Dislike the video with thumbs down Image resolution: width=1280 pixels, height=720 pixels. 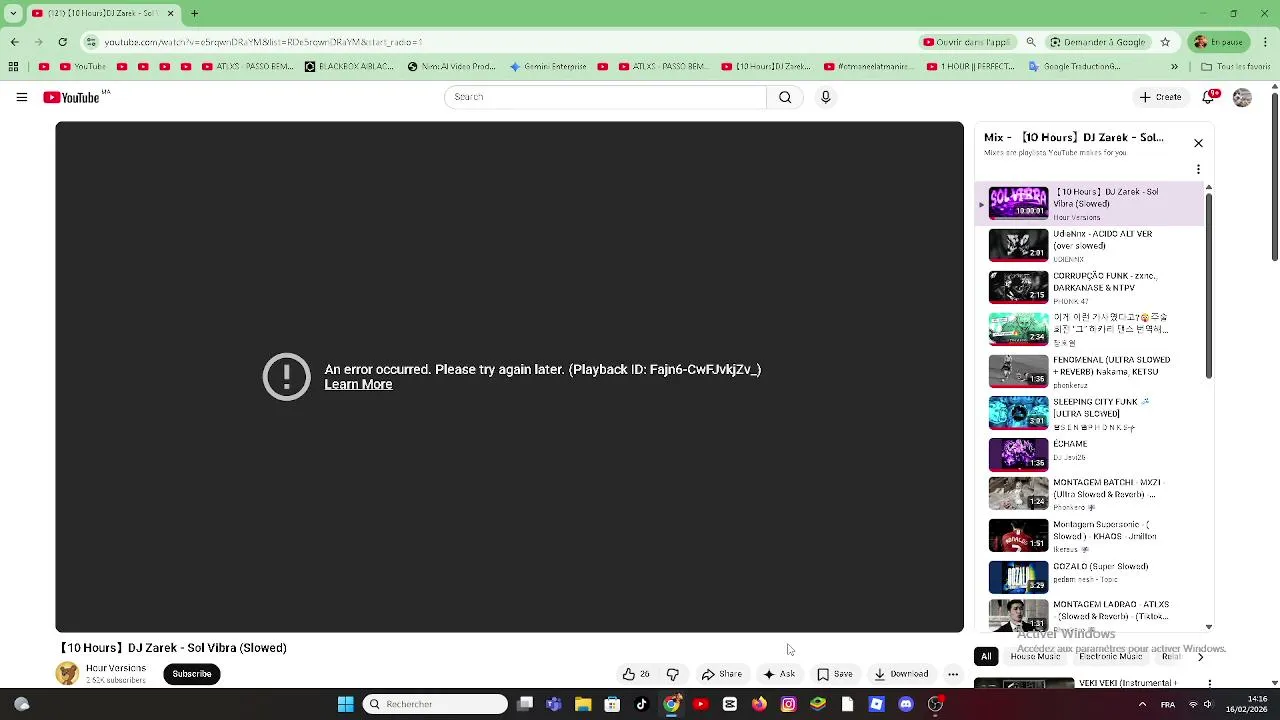click(673, 674)
